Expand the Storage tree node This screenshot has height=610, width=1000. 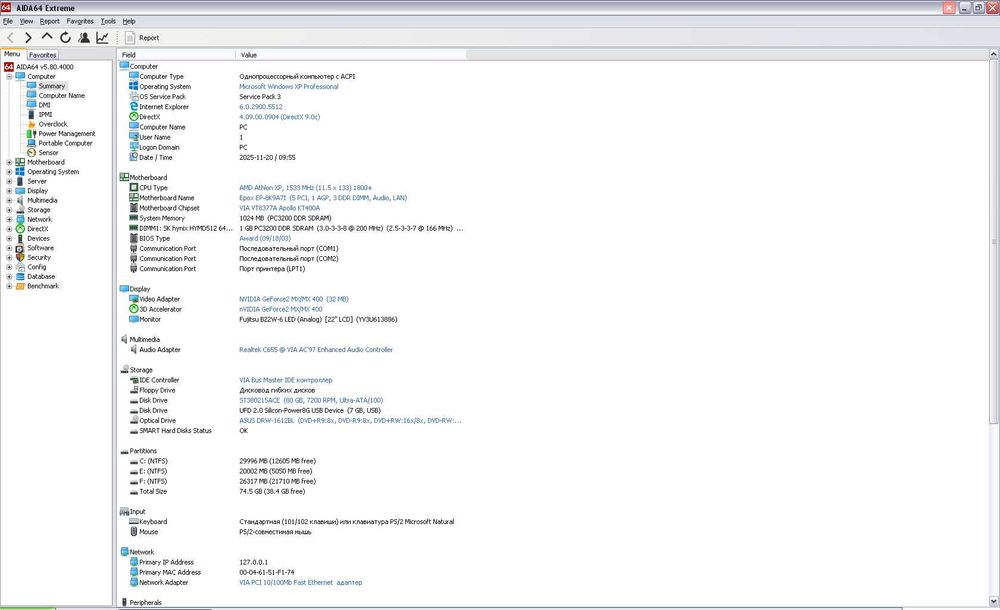click(10, 210)
